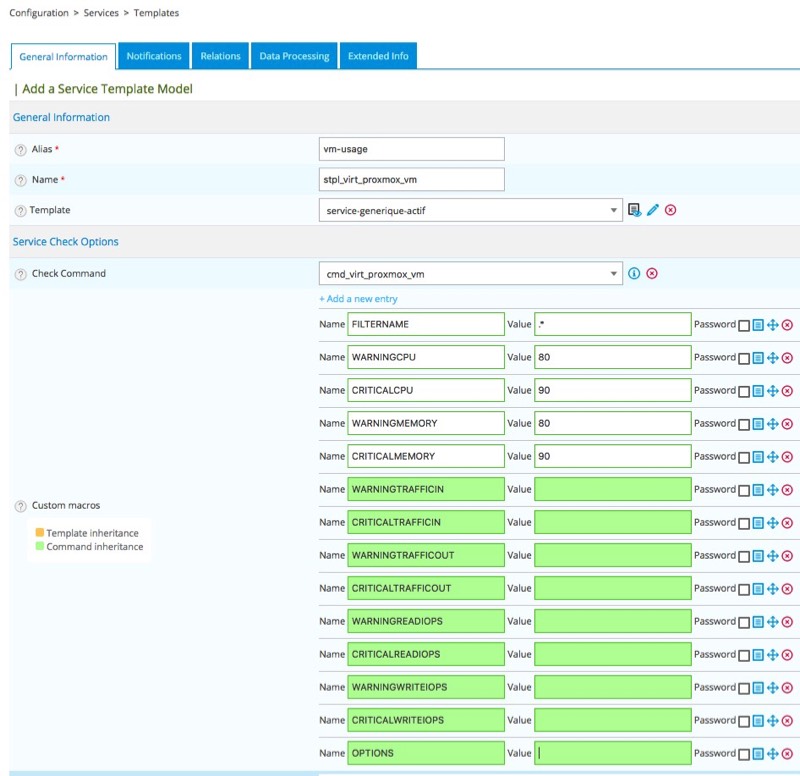Screen dimensions: 800x776
Task: Switch to the Notifications tab
Action: point(154,56)
